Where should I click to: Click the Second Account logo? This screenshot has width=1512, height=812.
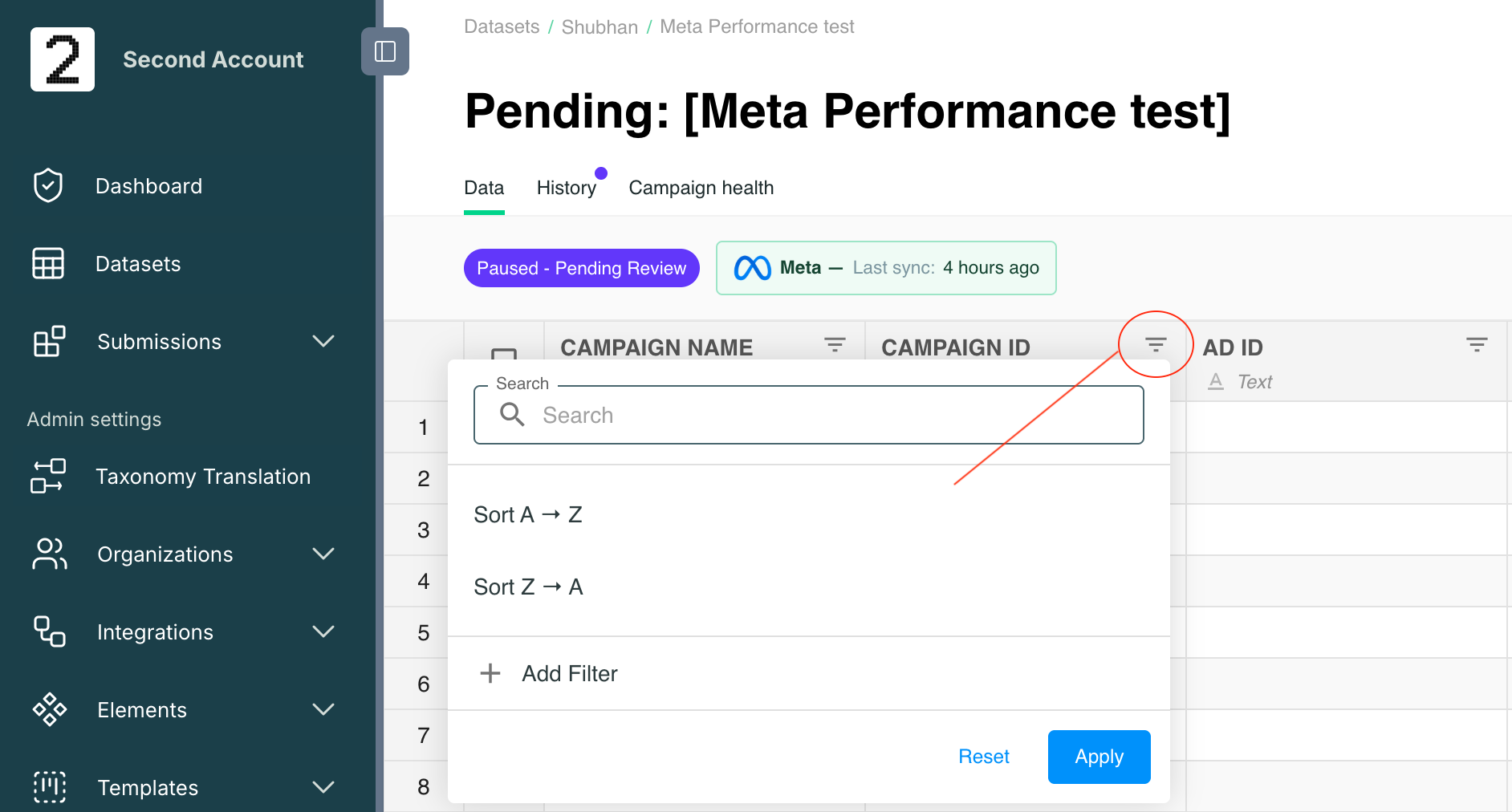[x=63, y=59]
